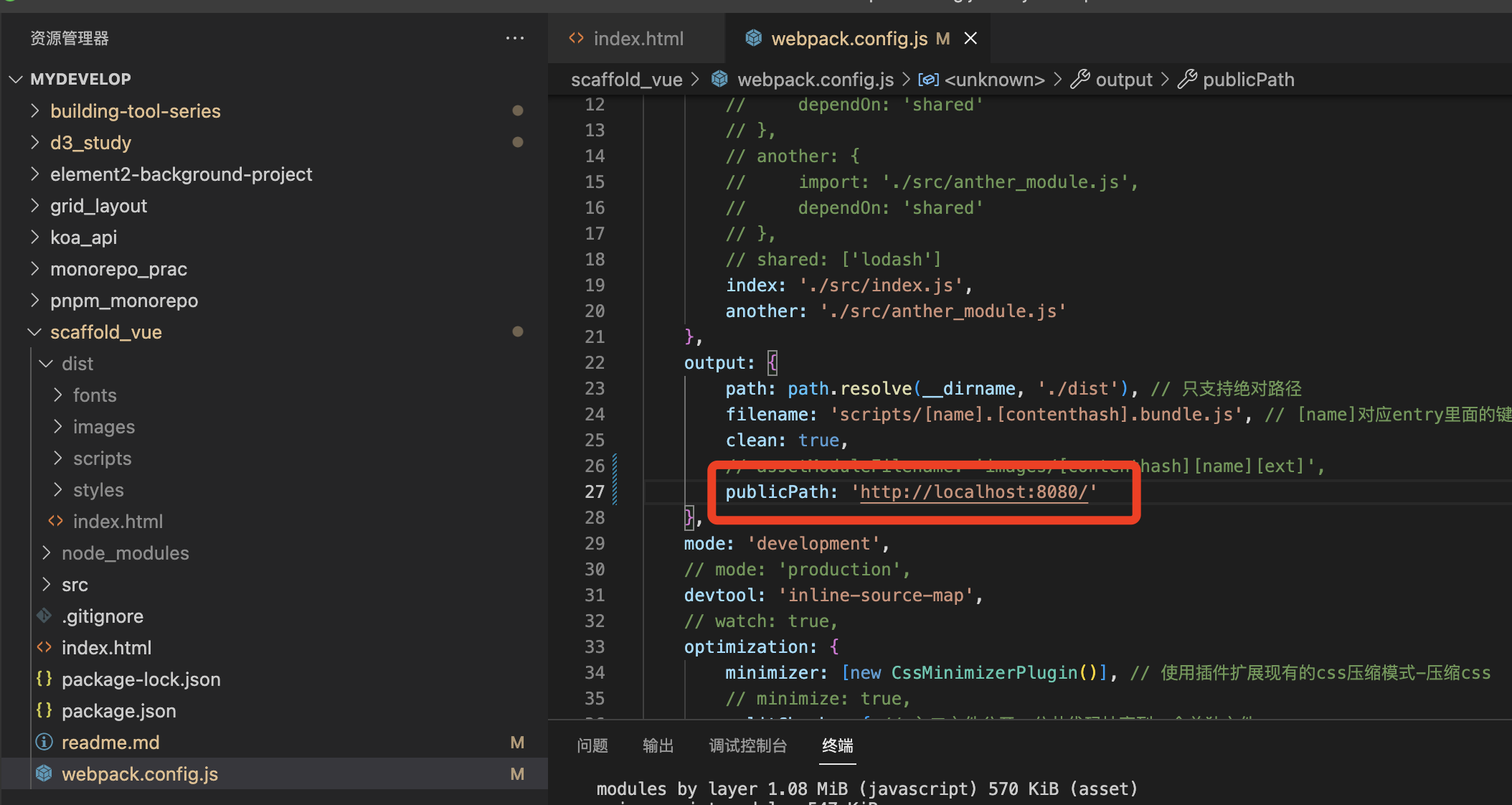Screen dimensions: 1512x805
Task: Click the wrench icon beside output breadcrumb
Action: (x=1079, y=79)
